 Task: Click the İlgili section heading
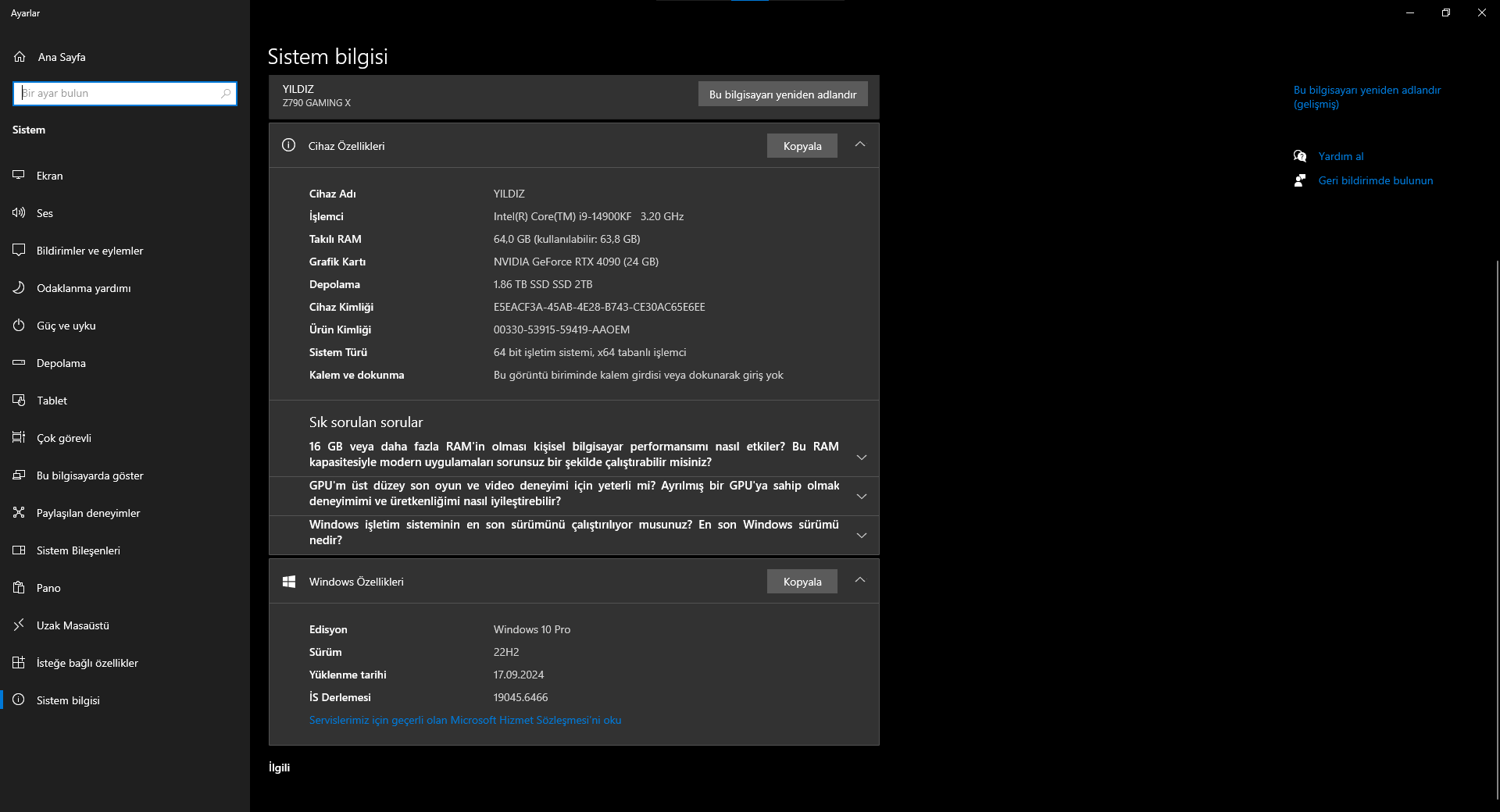[x=279, y=767]
